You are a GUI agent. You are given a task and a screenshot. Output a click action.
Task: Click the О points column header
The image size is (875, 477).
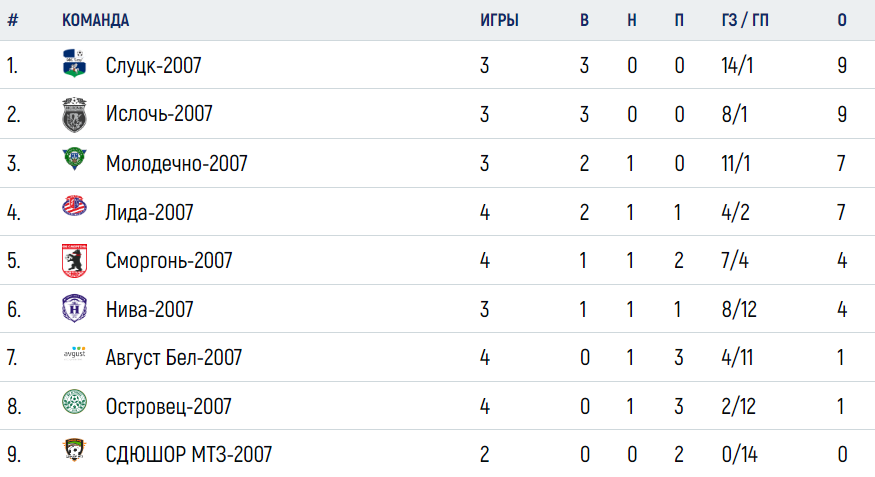pos(842,20)
